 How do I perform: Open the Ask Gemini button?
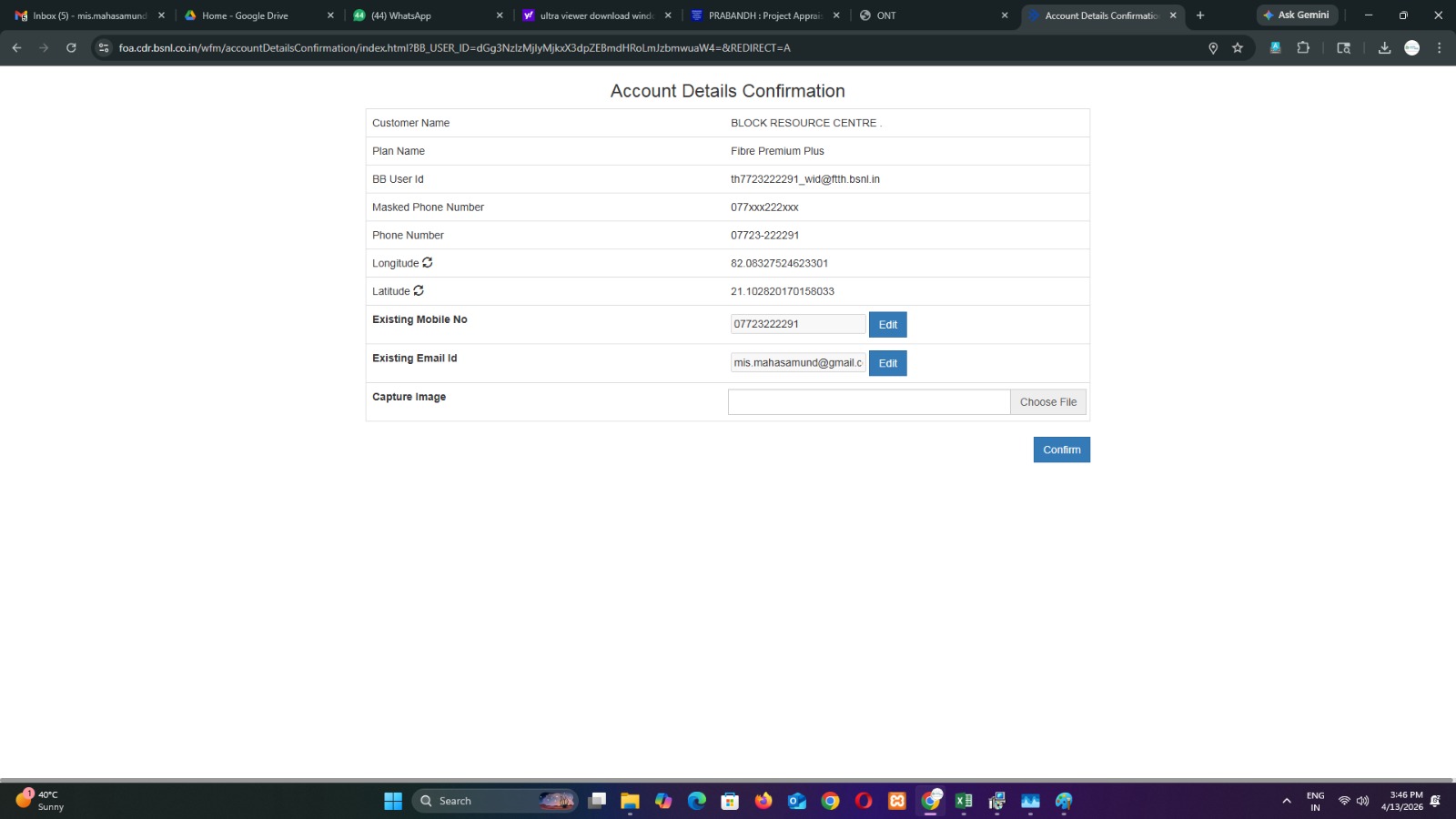pyautogui.click(x=1296, y=15)
